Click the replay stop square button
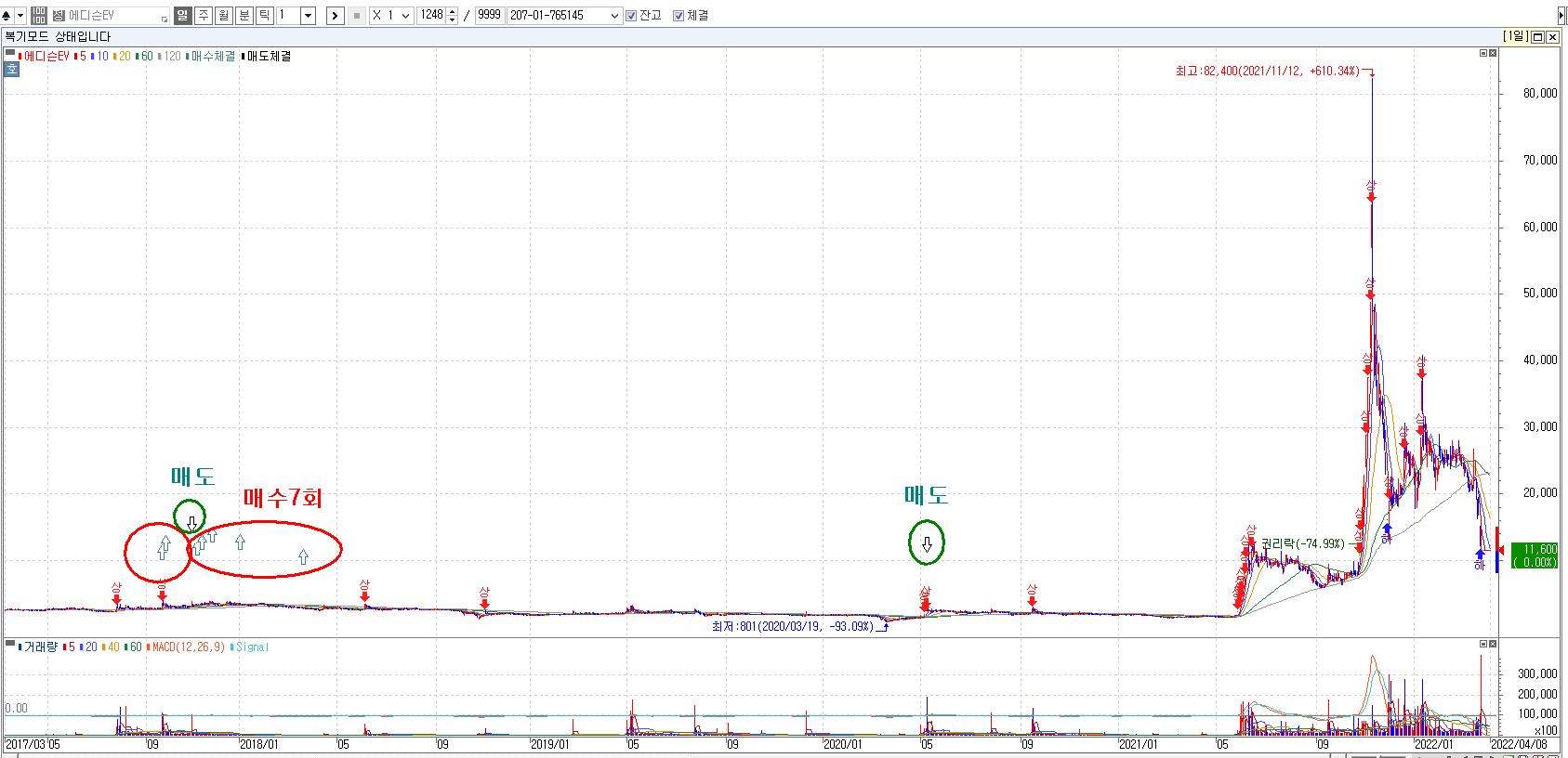Viewport: 1568px width, 758px height. coord(357,16)
